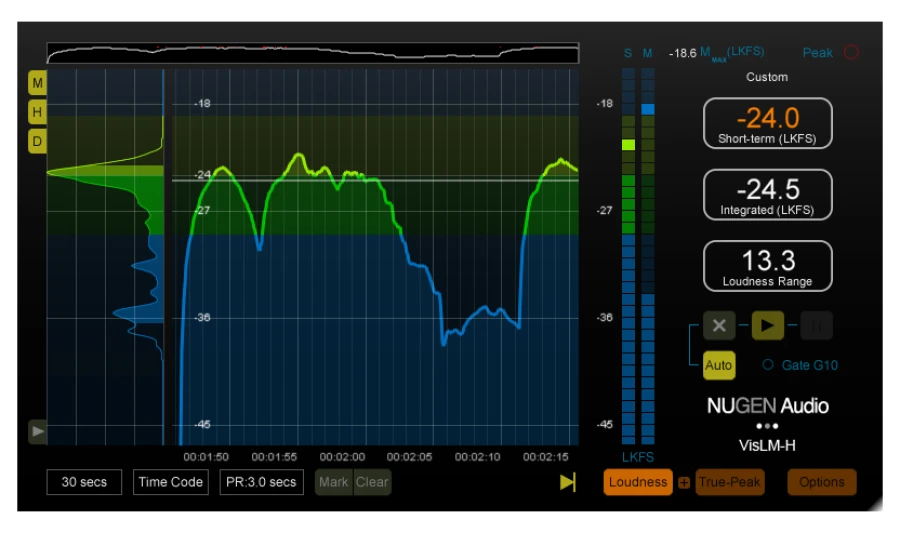Screen dimensions: 900x533
Task: Click the 00:01:55 timecode label
Action: coord(274,457)
